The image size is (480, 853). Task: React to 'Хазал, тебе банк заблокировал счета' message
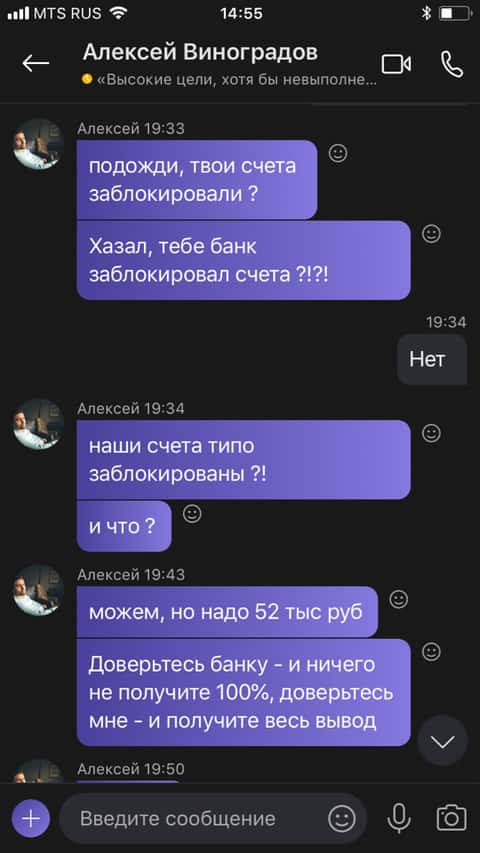tap(432, 234)
